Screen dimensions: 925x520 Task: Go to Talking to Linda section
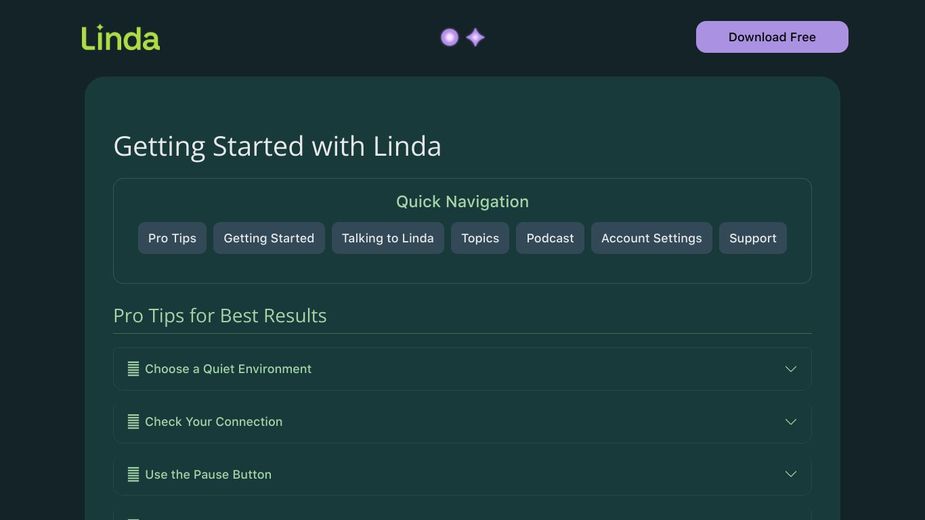click(x=388, y=238)
